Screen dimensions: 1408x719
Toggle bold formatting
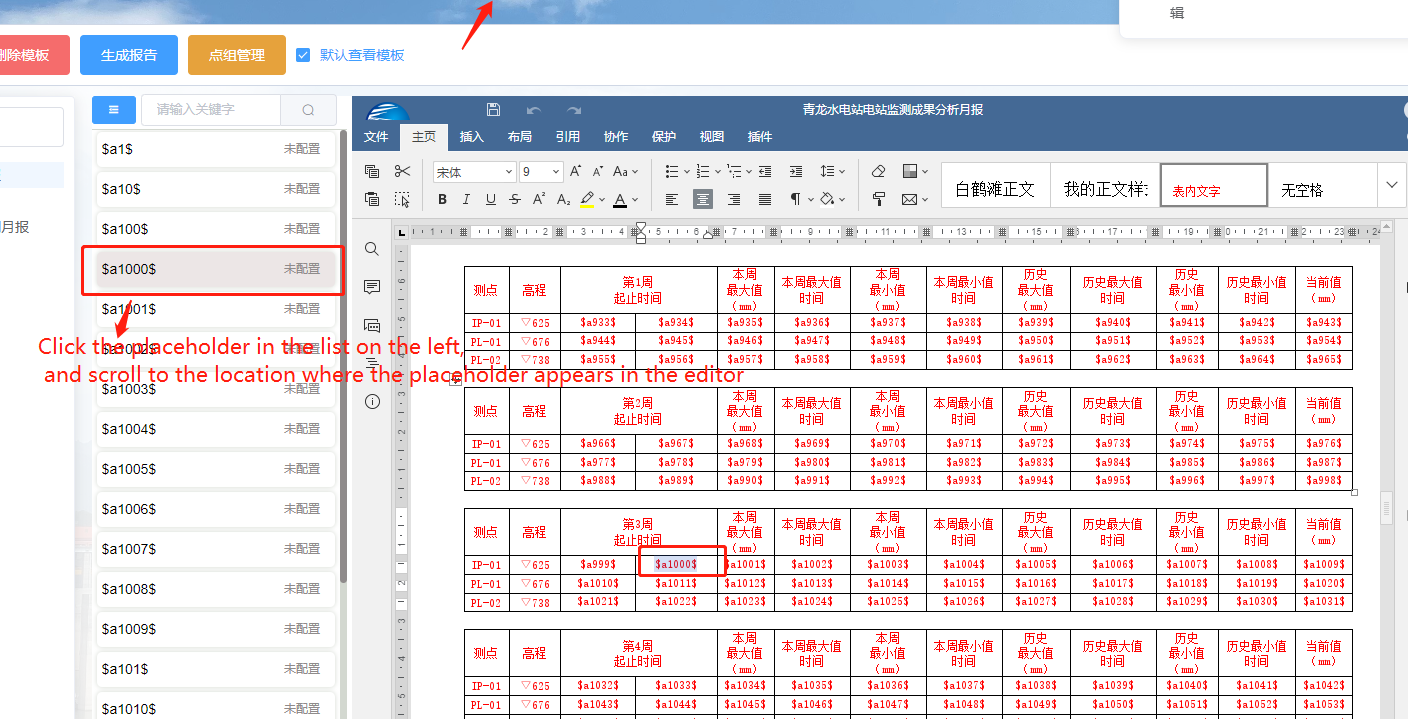pyautogui.click(x=442, y=199)
